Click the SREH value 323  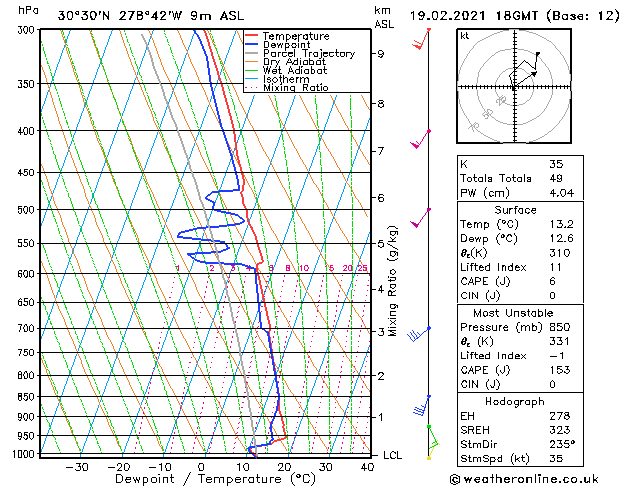click(x=560, y=430)
